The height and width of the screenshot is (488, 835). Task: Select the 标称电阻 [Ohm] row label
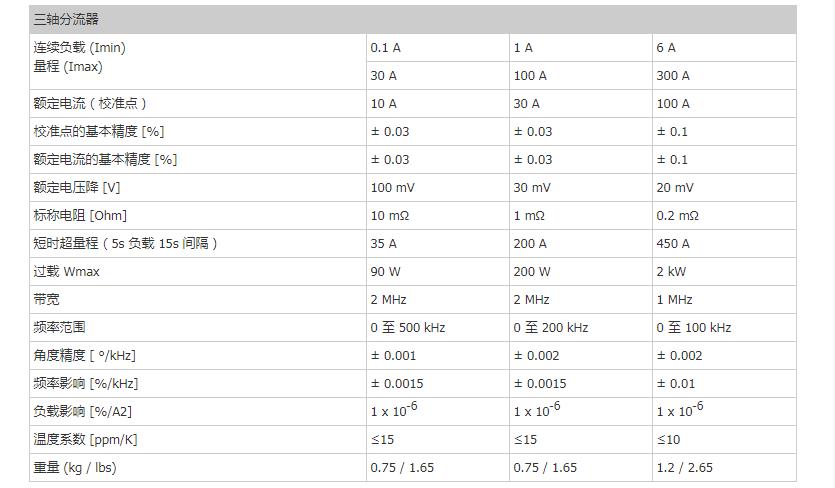point(80,215)
